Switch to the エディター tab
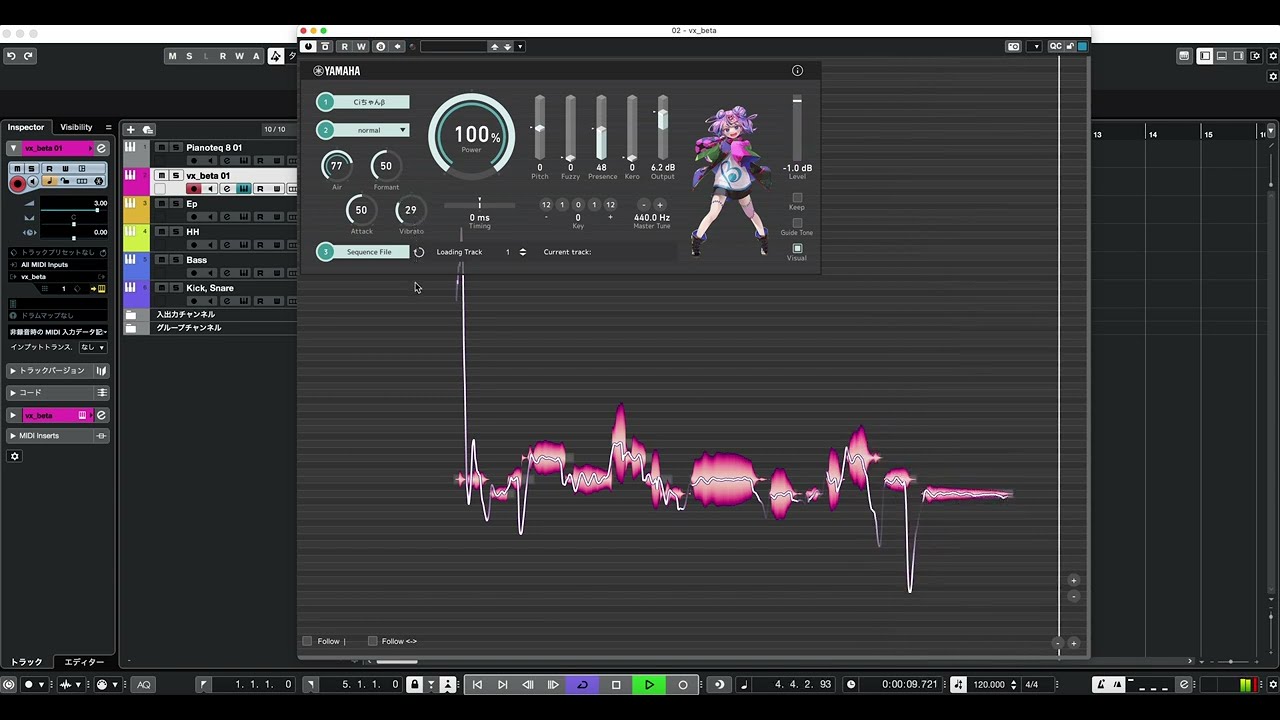1280x720 pixels. [x=84, y=662]
